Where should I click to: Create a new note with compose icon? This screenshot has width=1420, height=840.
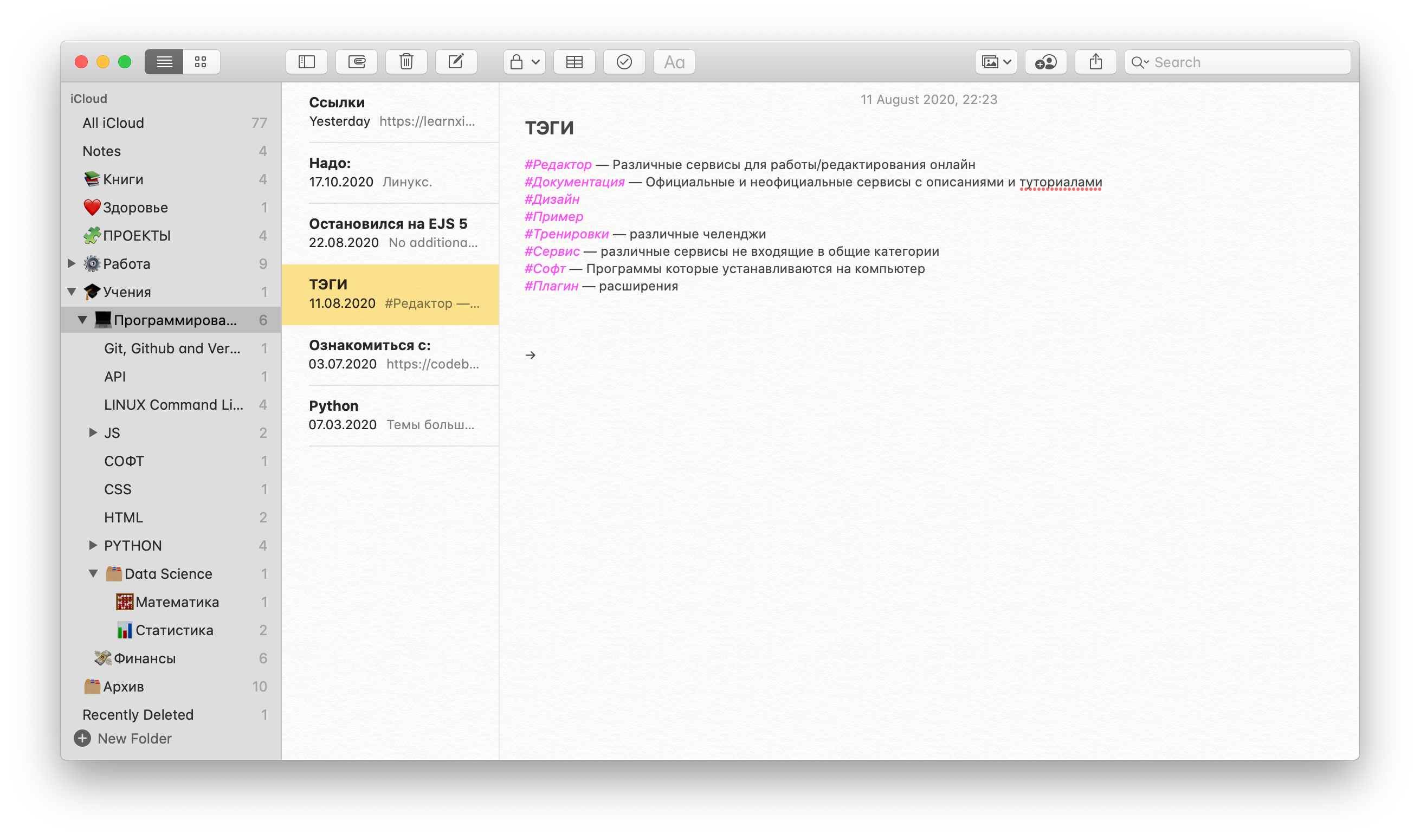click(456, 62)
